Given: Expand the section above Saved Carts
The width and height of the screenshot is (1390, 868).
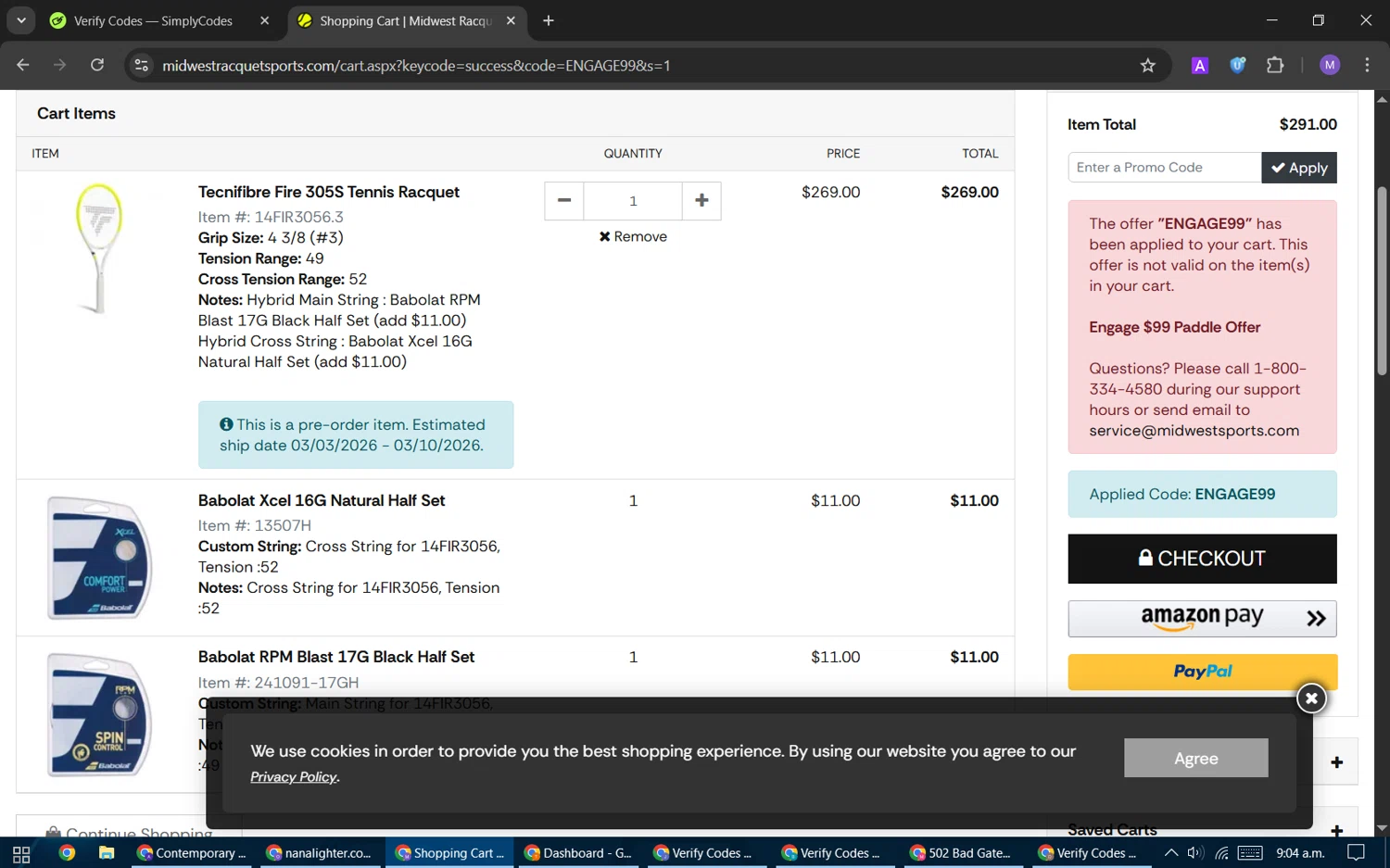Looking at the screenshot, I should click(1336, 762).
